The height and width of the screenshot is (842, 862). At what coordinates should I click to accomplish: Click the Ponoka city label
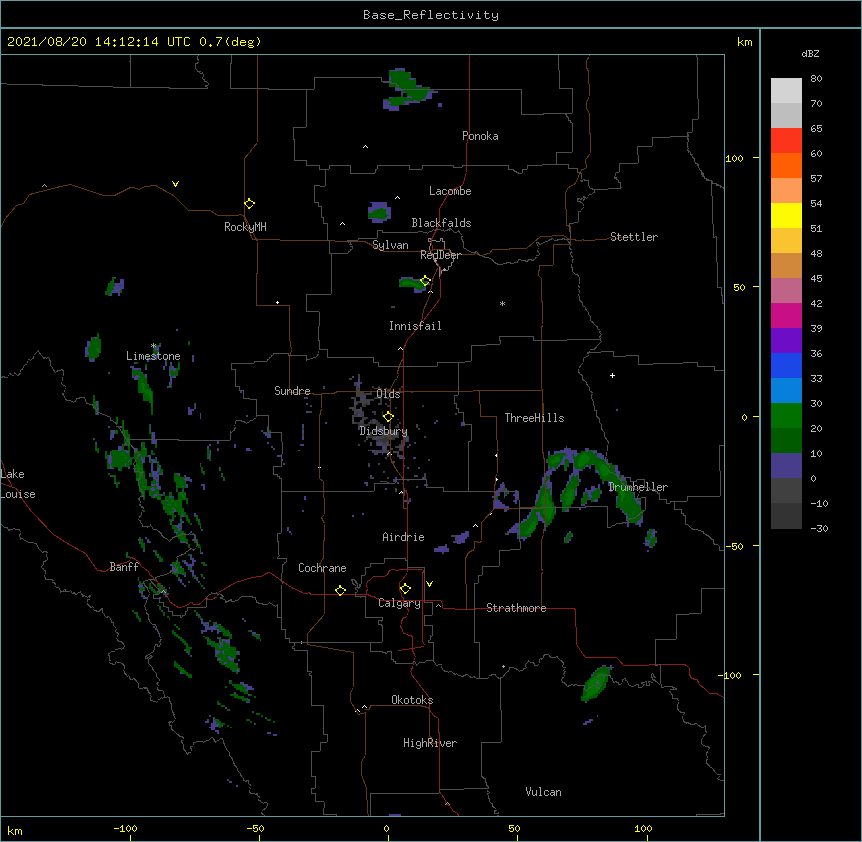tap(480, 136)
